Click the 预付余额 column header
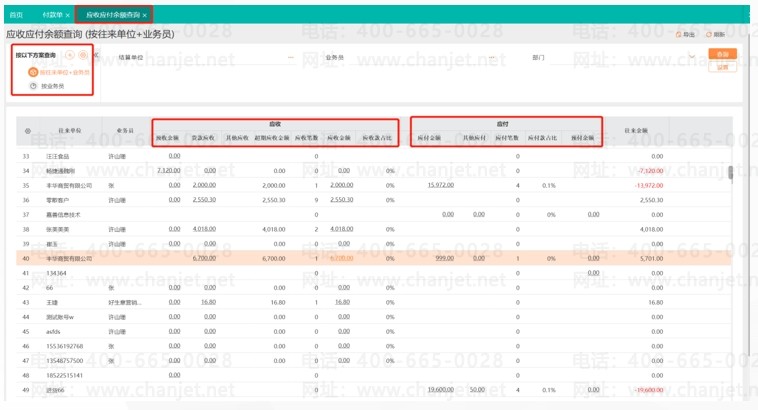Screen dimensions: 758x410 [x=583, y=138]
